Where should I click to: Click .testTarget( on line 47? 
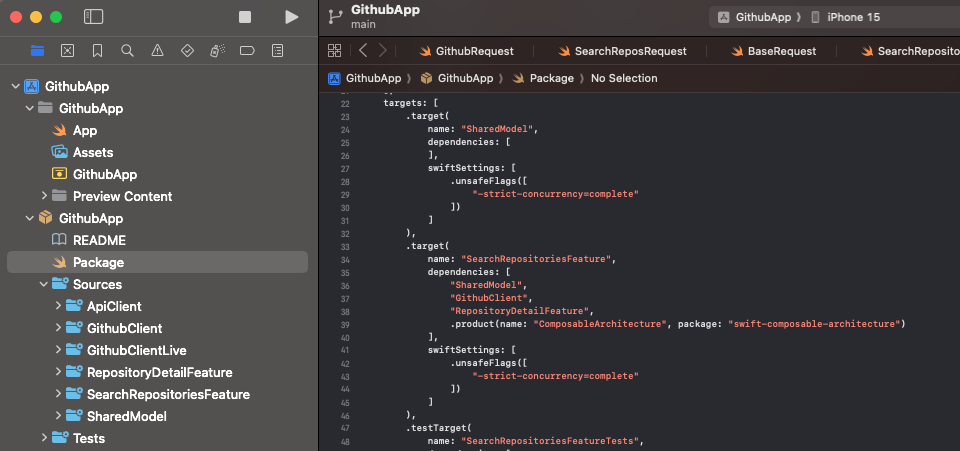[438, 428]
